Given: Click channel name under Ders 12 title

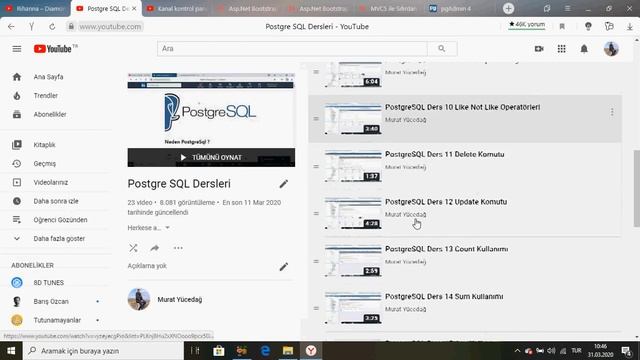Looking at the screenshot, I should coord(405,214).
